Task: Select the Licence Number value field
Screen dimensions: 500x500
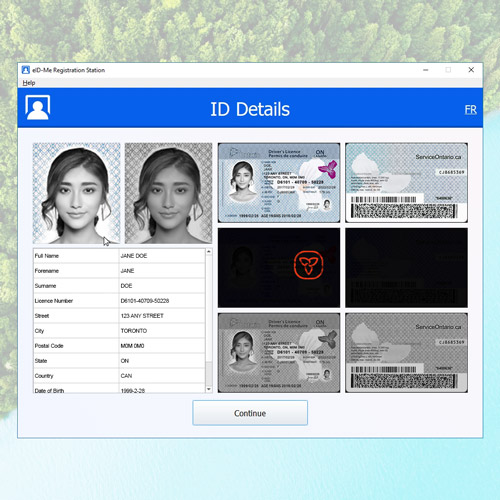Action: click(162, 301)
